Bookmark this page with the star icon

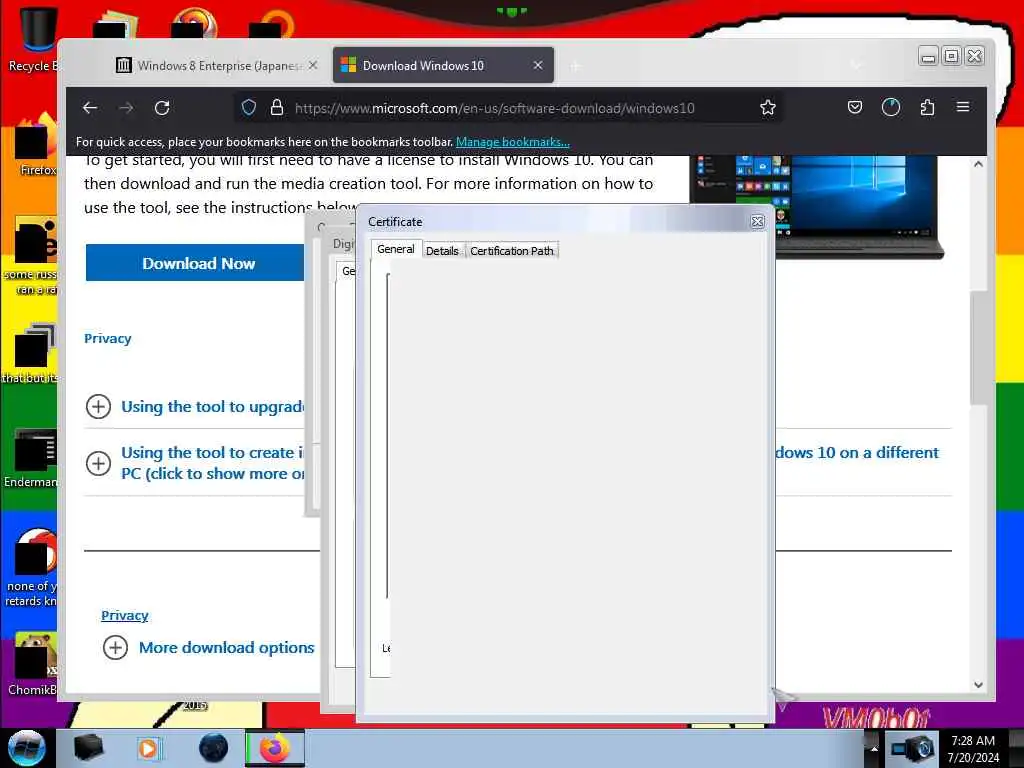[x=768, y=108]
